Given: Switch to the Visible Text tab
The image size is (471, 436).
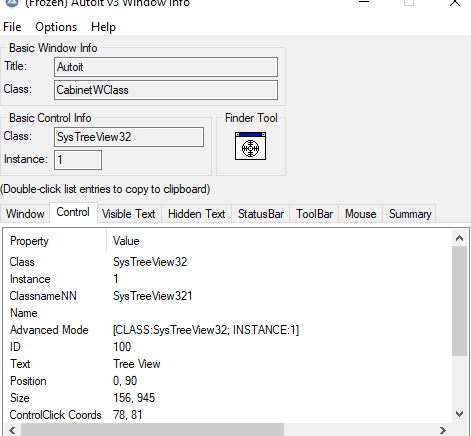Looking at the screenshot, I should pos(129,214).
